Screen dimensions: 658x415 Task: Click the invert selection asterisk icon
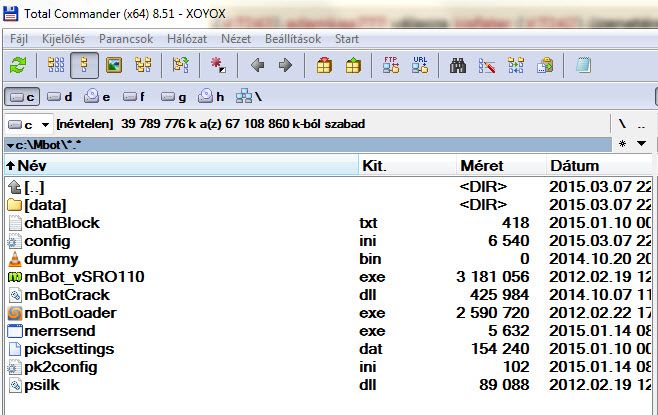point(218,65)
